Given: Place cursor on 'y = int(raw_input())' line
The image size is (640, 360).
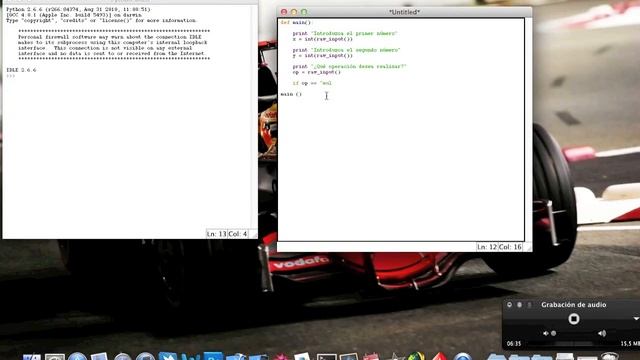Looking at the screenshot, I should pos(322,56).
